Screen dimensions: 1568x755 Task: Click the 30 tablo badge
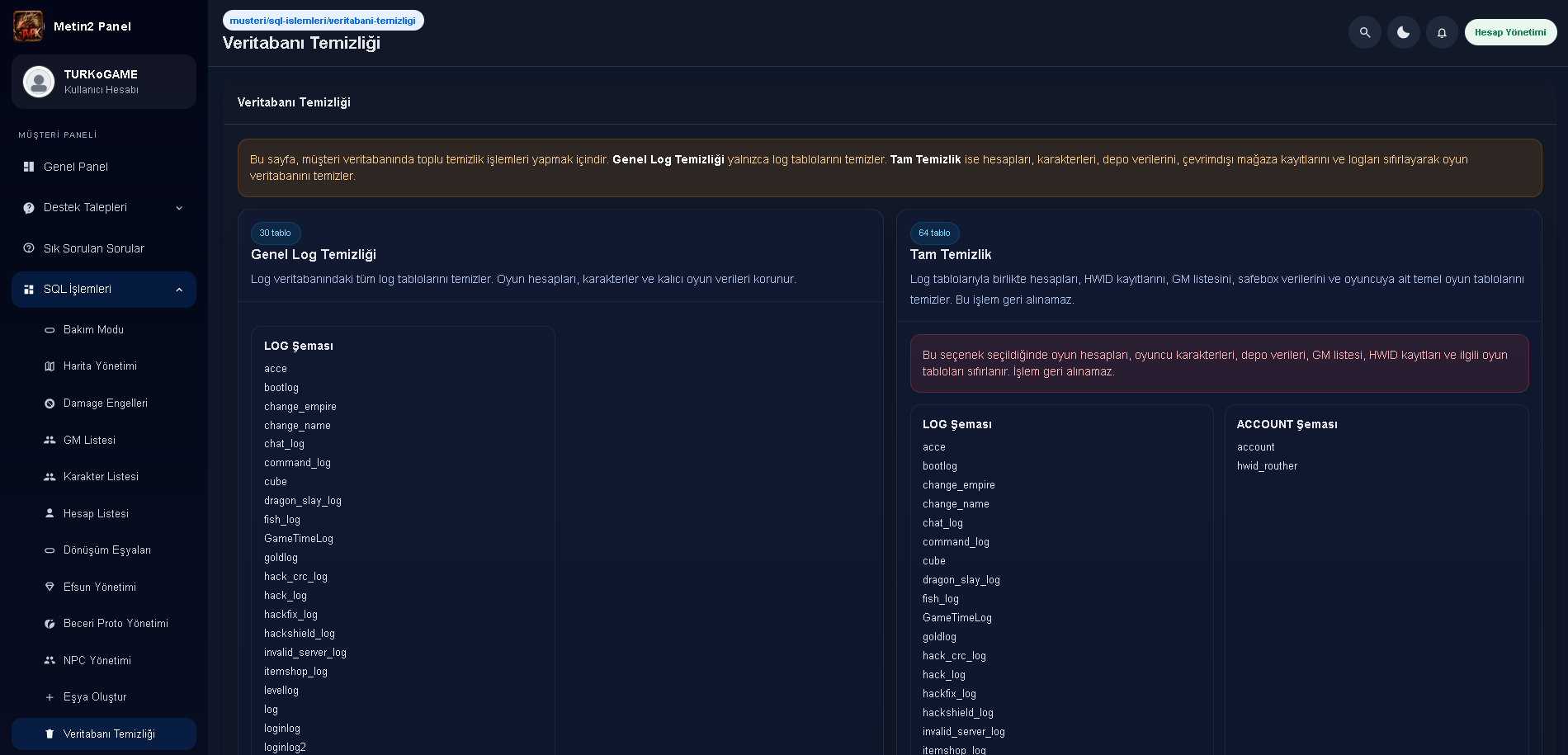(276, 234)
